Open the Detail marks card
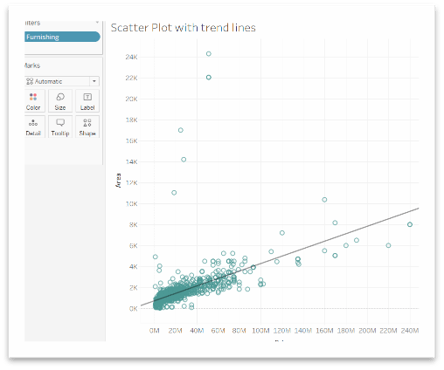 (x=33, y=127)
